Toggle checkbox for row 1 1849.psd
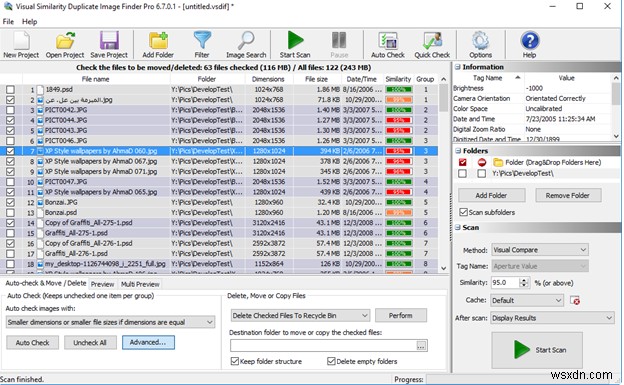This screenshot has width=624, height=385. 10,90
